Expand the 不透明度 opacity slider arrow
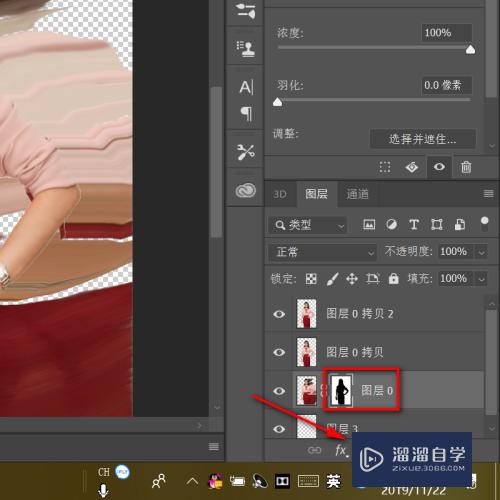The height and width of the screenshot is (500, 500). click(x=481, y=252)
